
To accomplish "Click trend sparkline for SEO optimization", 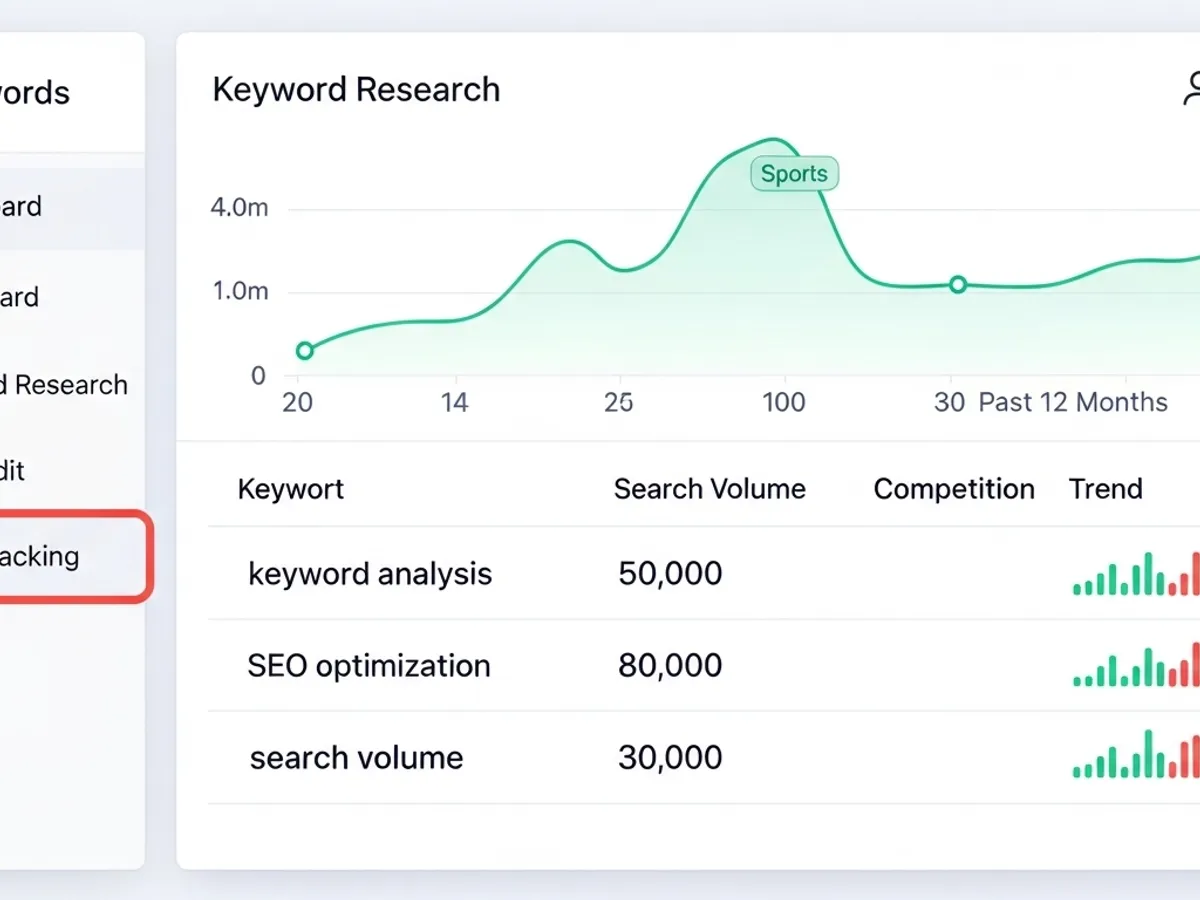I will pos(1136,667).
